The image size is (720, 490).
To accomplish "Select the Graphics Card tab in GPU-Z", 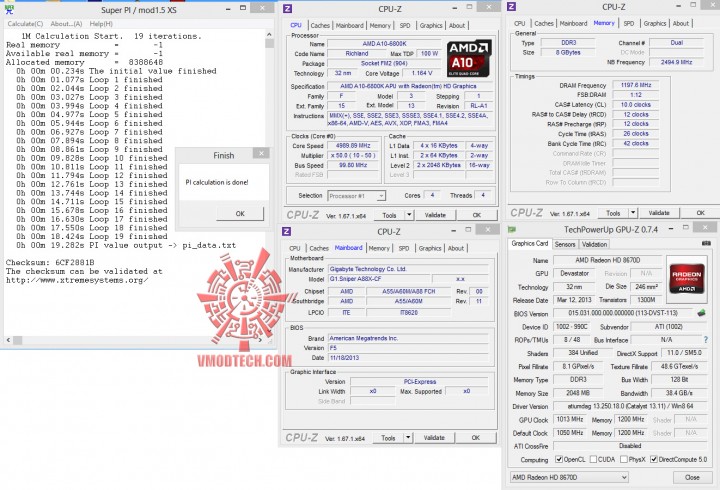I will point(529,243).
